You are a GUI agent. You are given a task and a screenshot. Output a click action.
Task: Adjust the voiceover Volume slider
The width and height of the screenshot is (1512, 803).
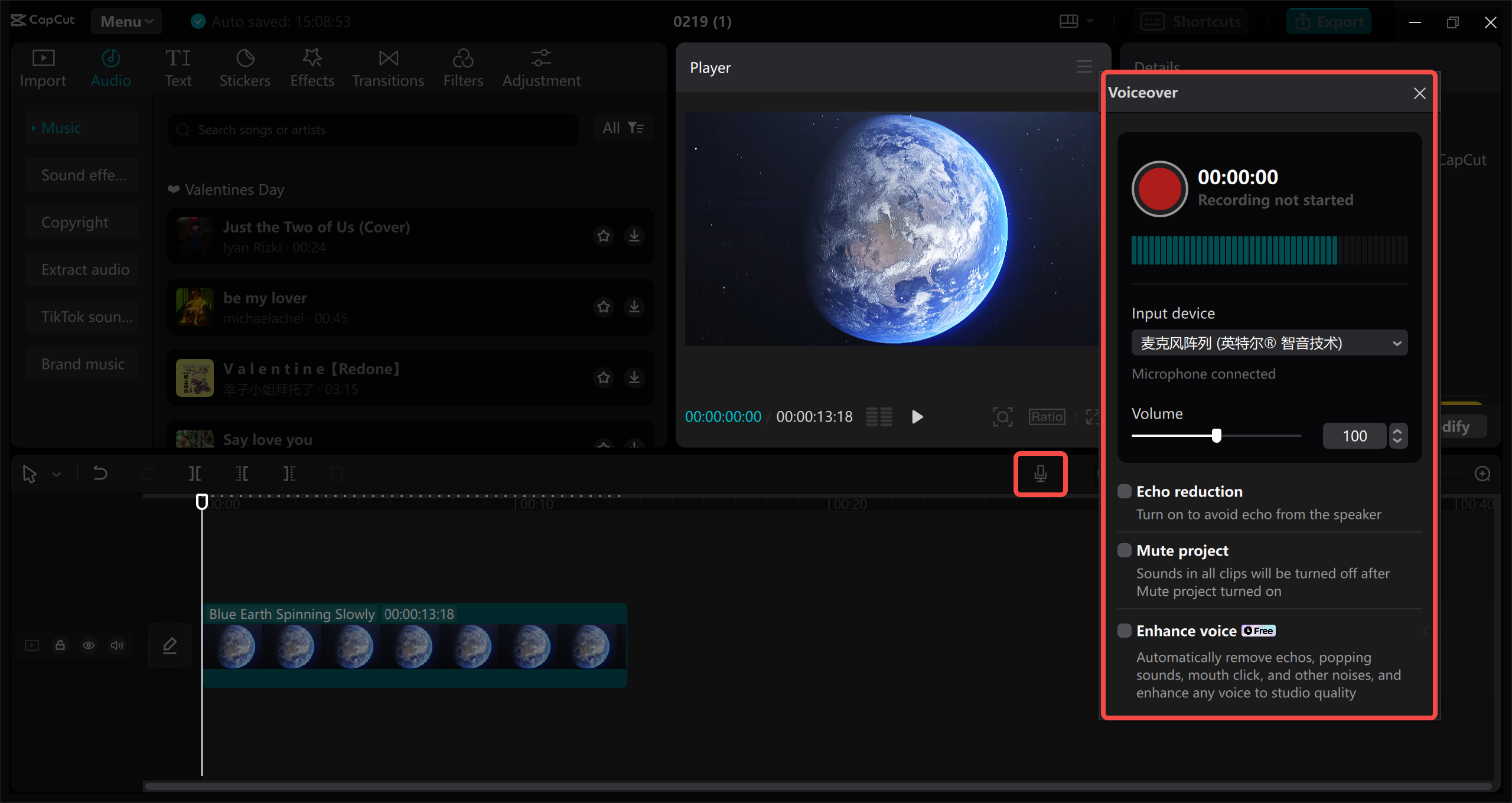1216,435
